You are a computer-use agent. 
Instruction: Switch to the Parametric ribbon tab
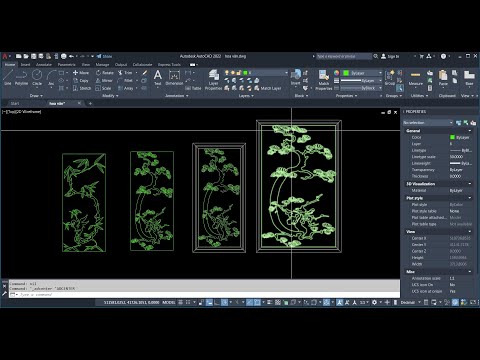(x=66, y=65)
